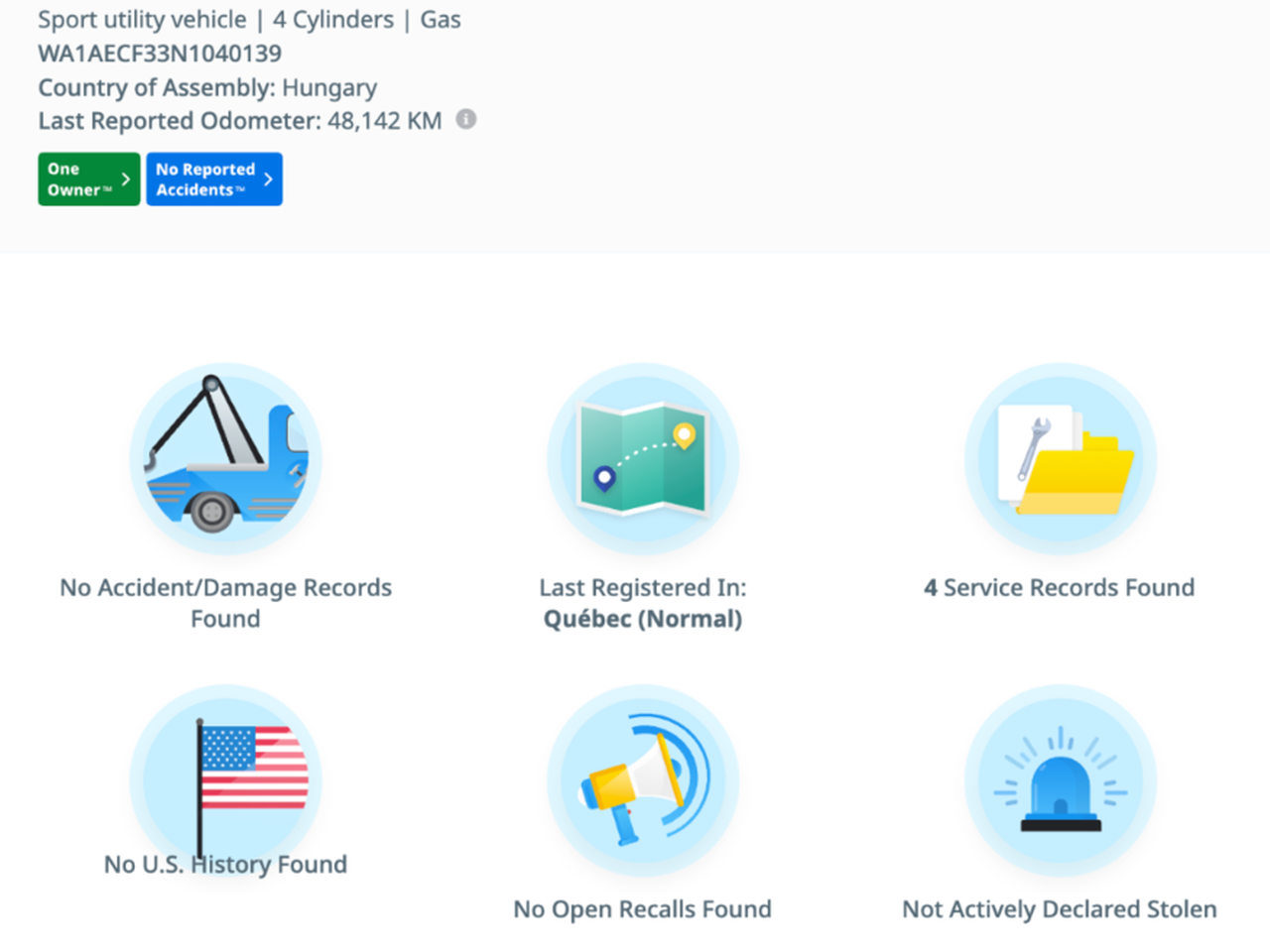Click the megaphone recalls icon
Viewport: 1270px width, 952px height.
coord(643,780)
